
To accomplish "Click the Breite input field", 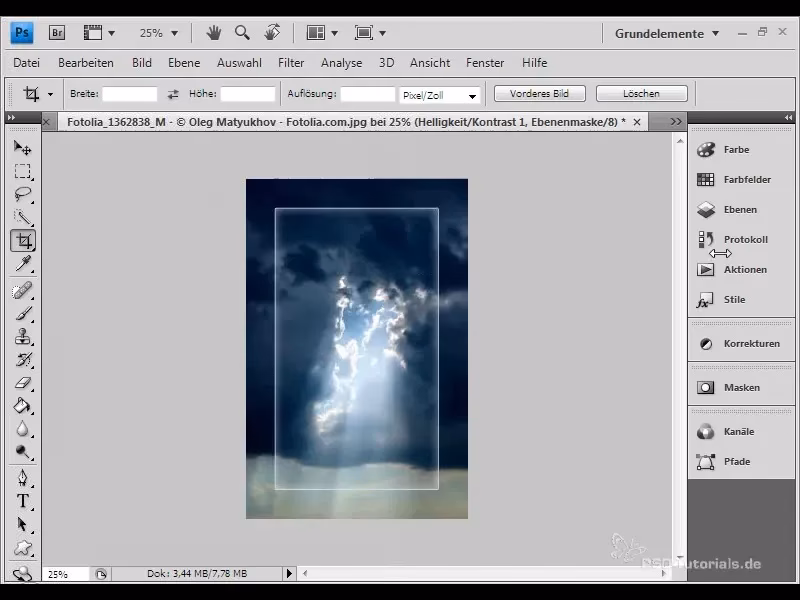I will click(130, 94).
